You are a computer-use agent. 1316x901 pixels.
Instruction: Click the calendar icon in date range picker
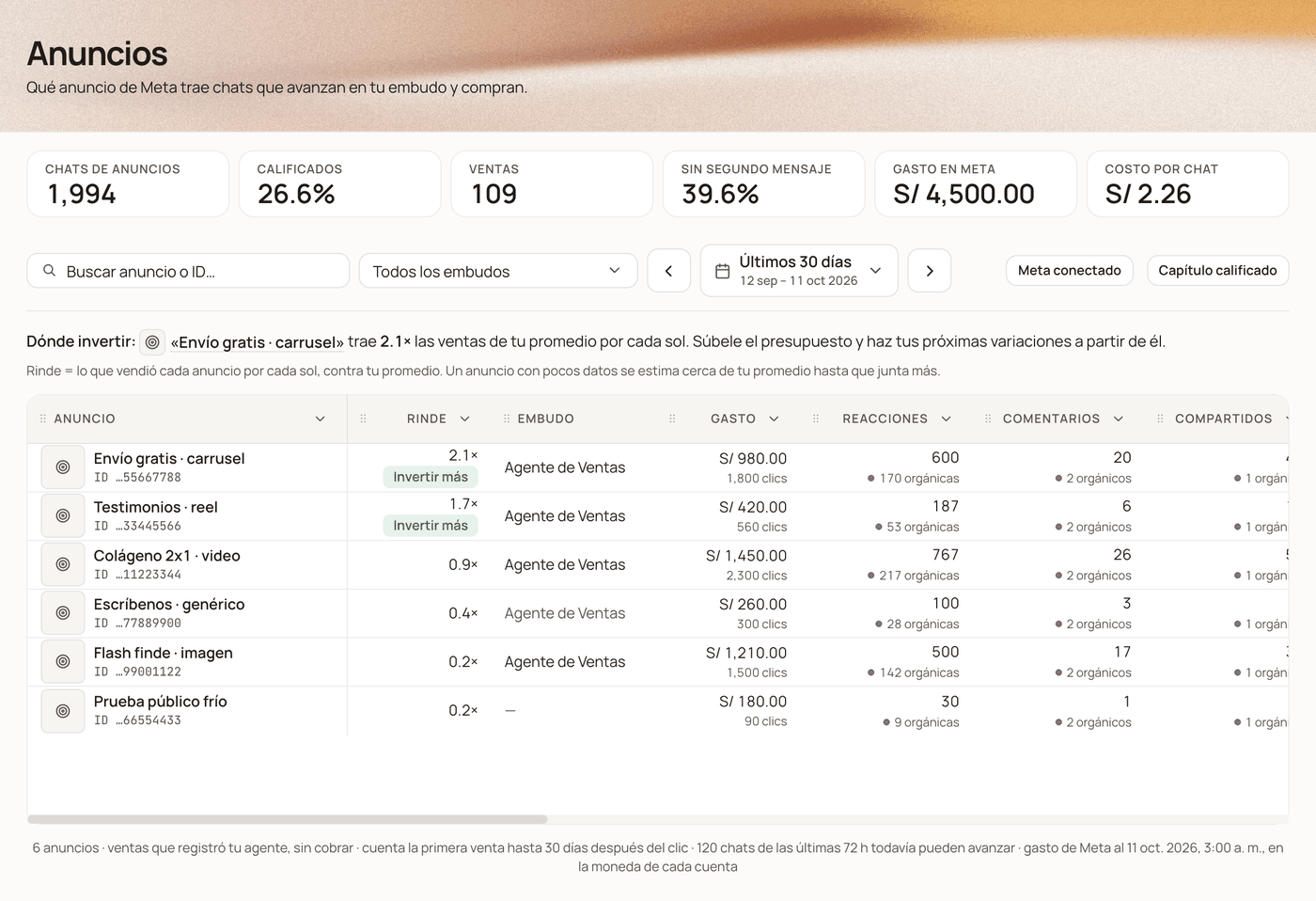[x=723, y=271]
